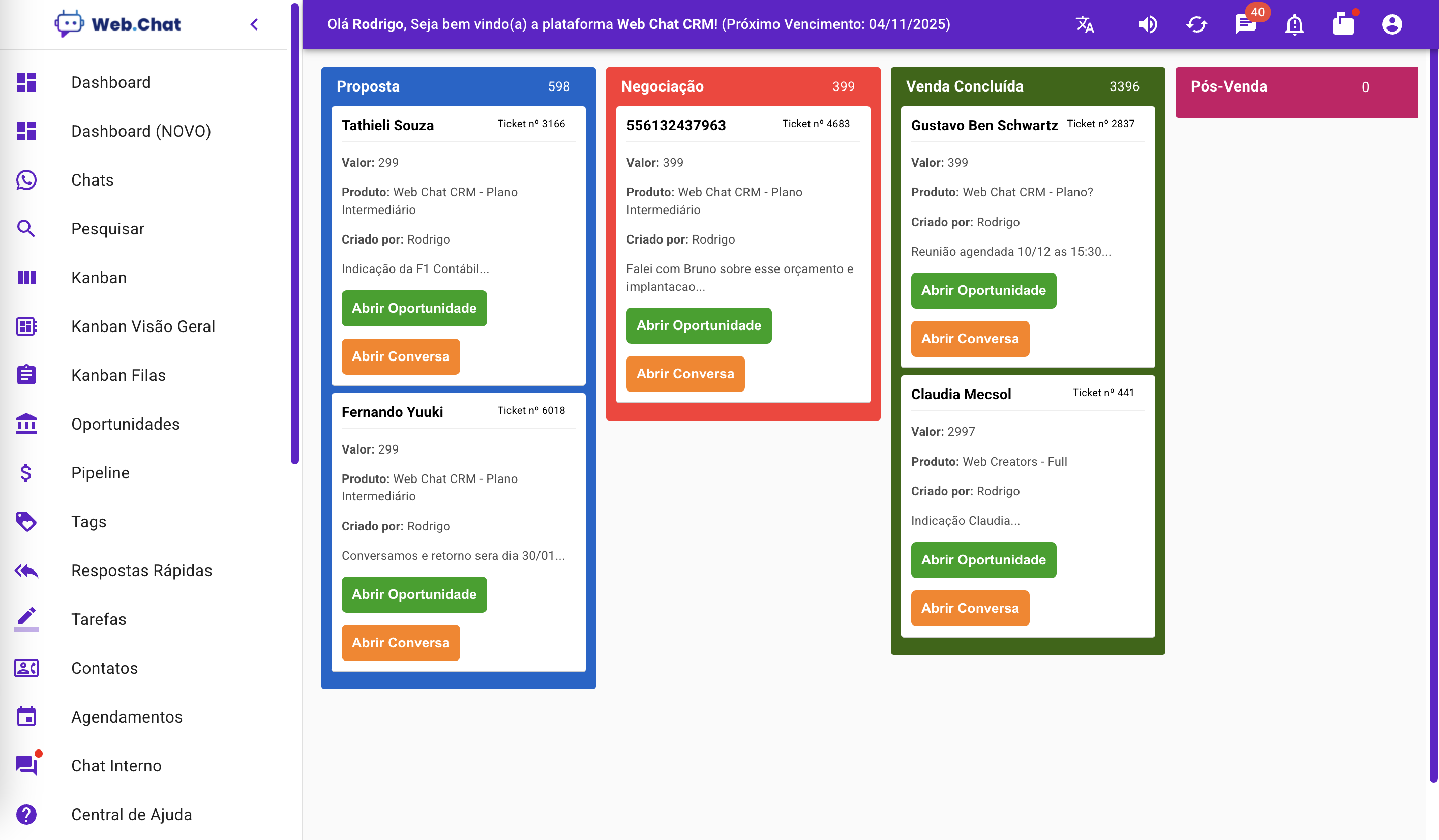Toggle the sound volume icon

pyautogui.click(x=1148, y=24)
